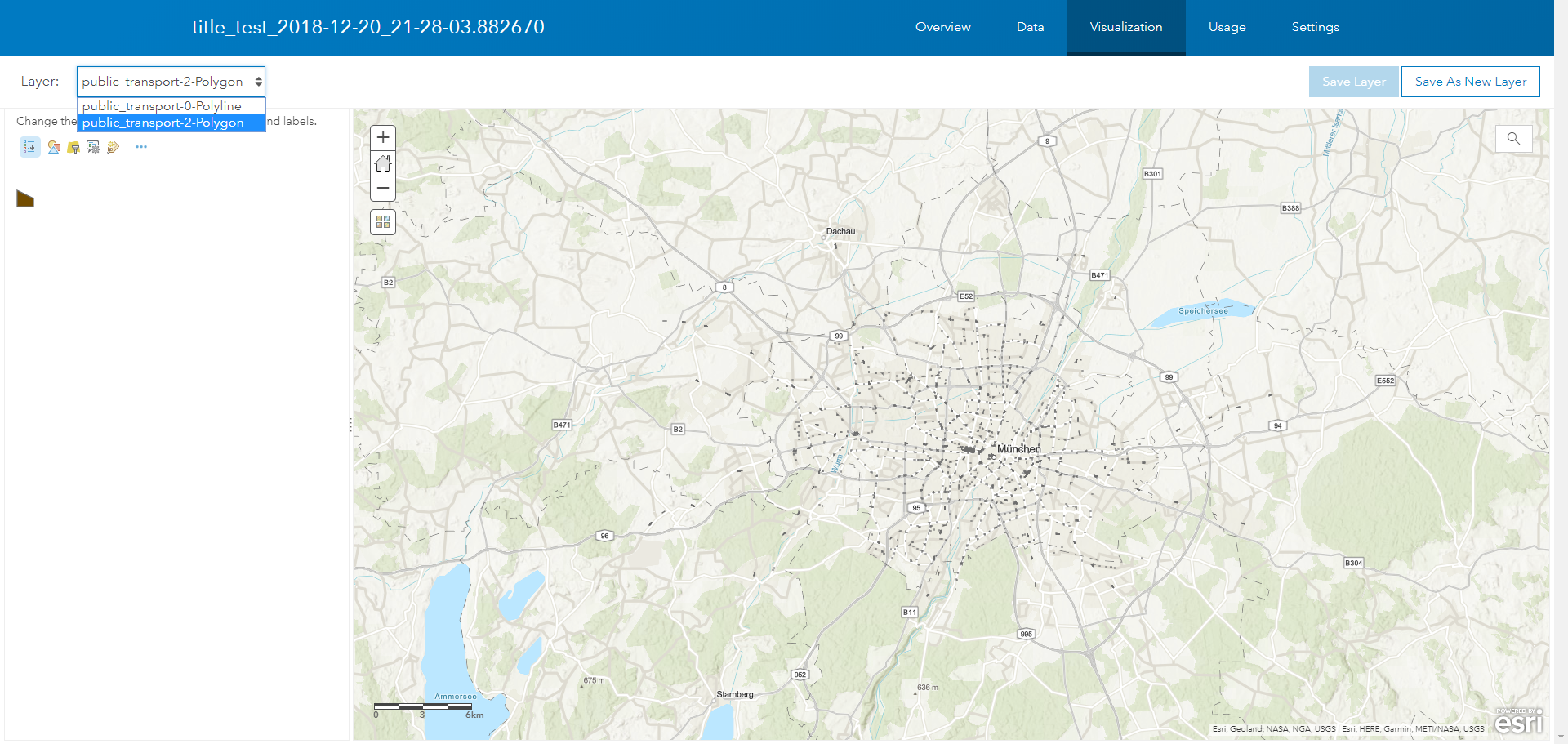Click the panel collapse handle
Image resolution: width=1568 pixels, height=744 pixels.
[x=351, y=425]
